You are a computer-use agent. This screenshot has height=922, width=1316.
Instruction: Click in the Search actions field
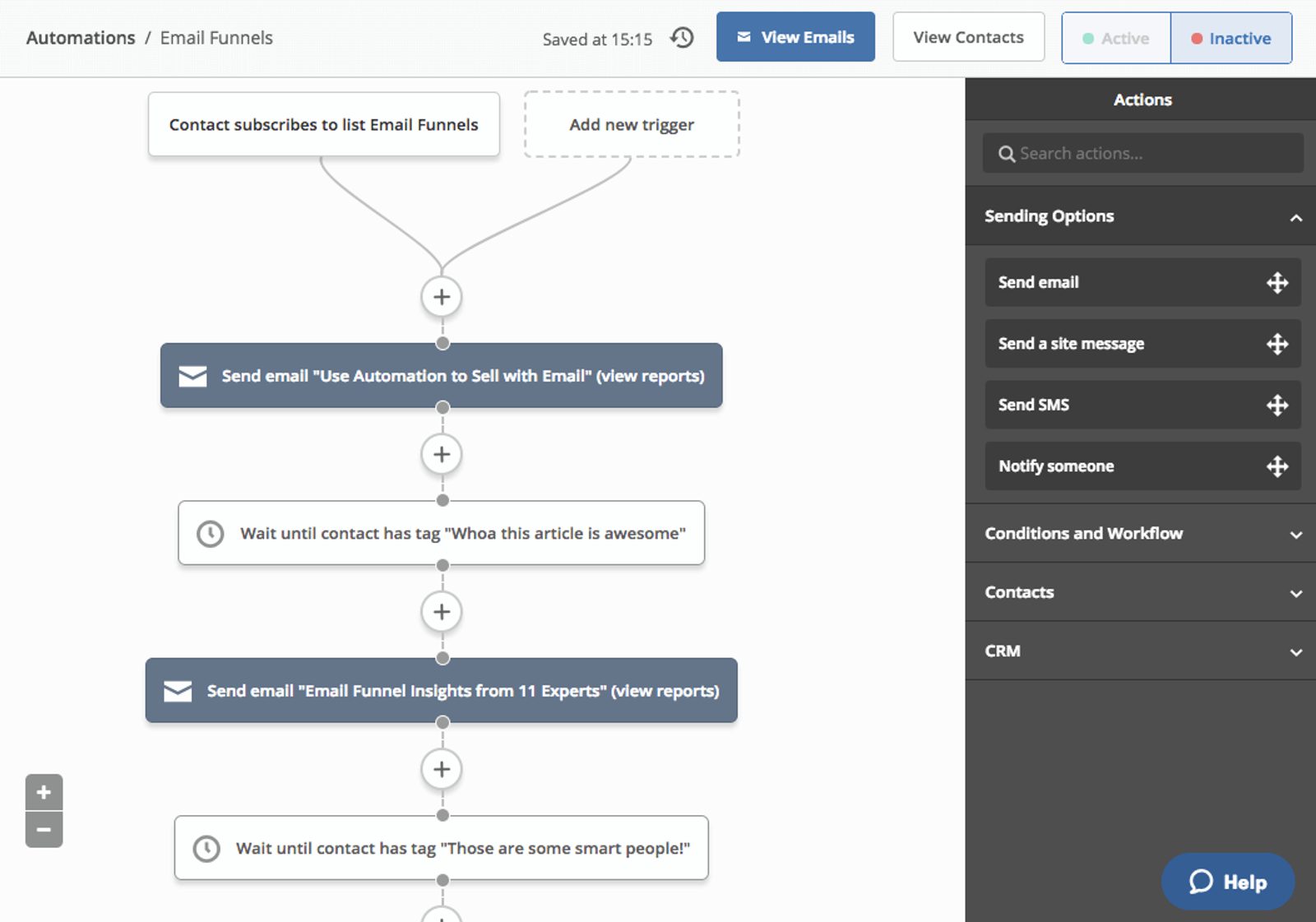tap(1143, 153)
